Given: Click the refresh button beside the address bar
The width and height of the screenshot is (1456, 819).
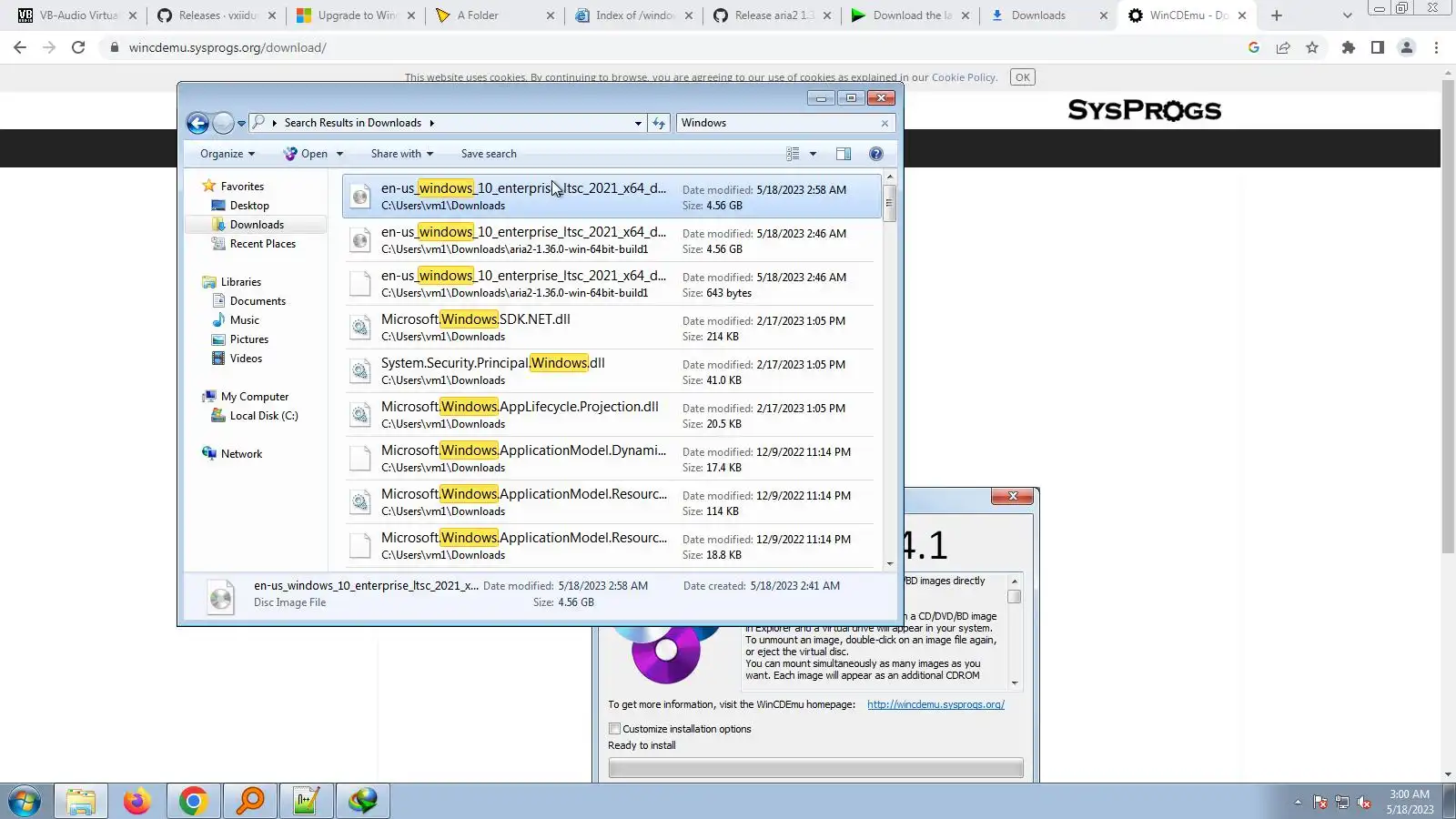Looking at the screenshot, I should coord(659,123).
